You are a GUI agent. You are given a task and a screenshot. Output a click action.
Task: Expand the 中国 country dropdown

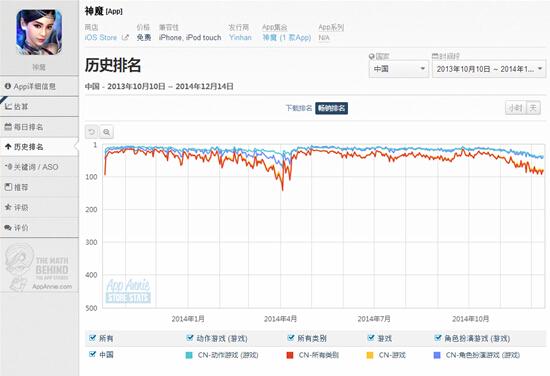tap(399, 69)
